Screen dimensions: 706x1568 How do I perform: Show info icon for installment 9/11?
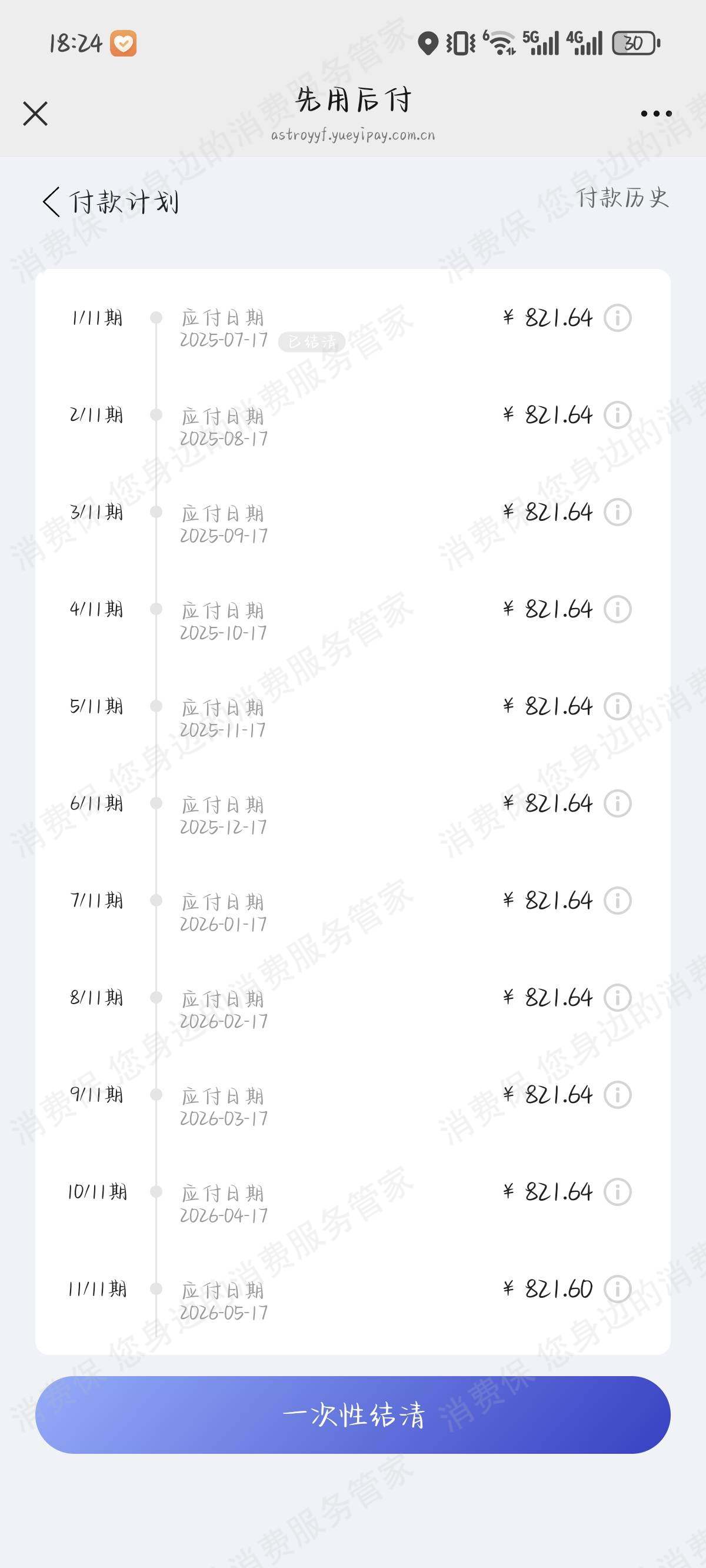pyautogui.click(x=617, y=1094)
